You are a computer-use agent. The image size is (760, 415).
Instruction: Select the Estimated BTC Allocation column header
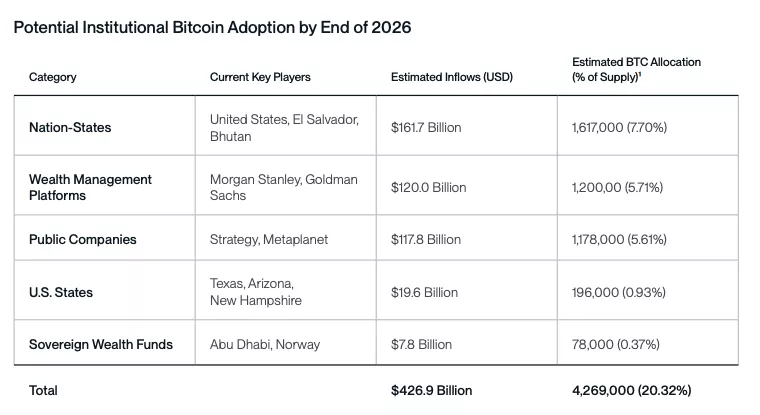[x=636, y=69]
